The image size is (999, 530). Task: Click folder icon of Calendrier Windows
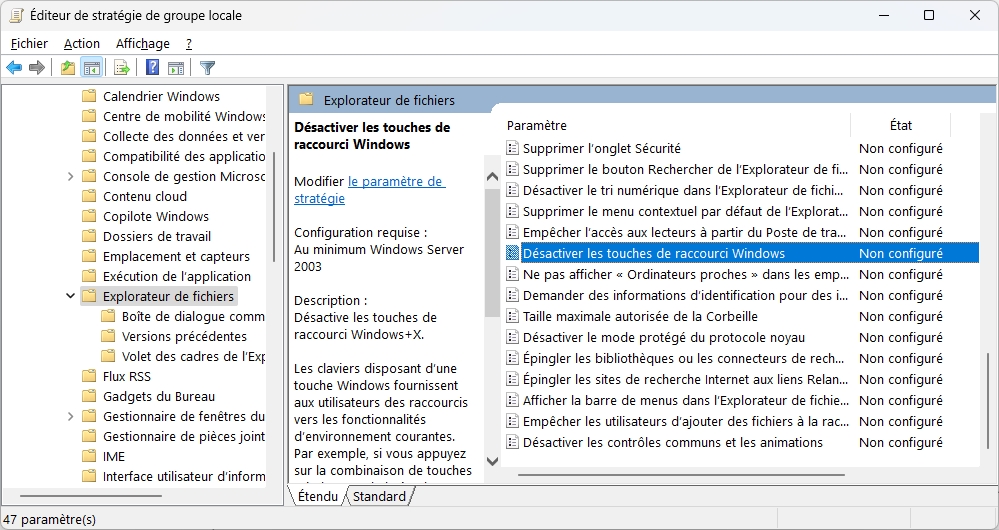(x=89, y=96)
